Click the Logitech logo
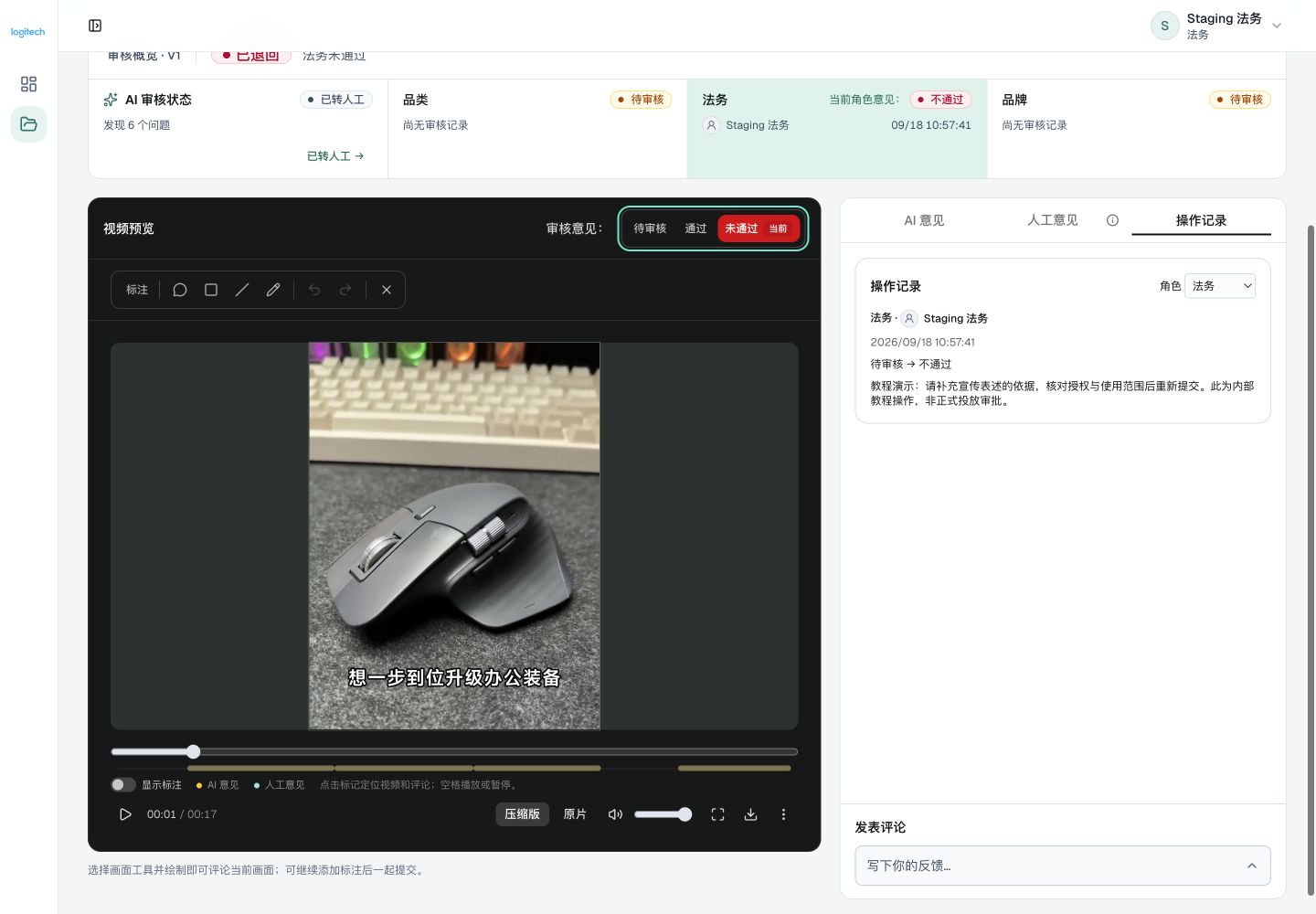1316x914 pixels. [x=27, y=32]
